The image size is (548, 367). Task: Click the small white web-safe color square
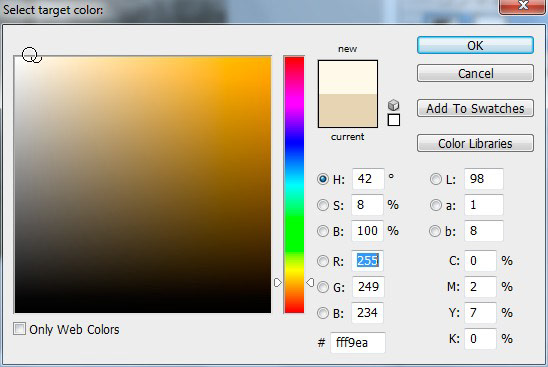coord(394,120)
